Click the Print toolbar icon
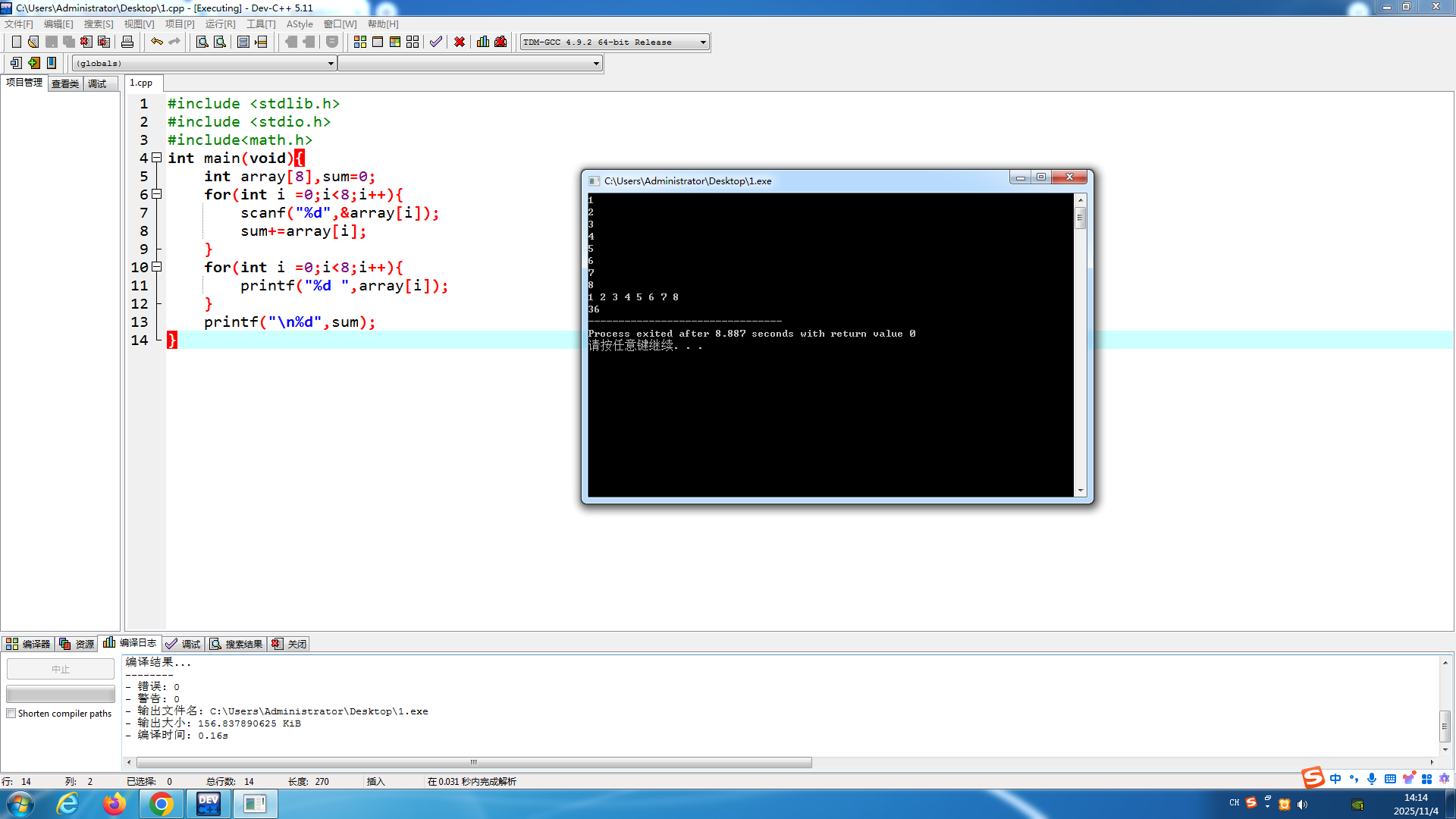 point(127,42)
